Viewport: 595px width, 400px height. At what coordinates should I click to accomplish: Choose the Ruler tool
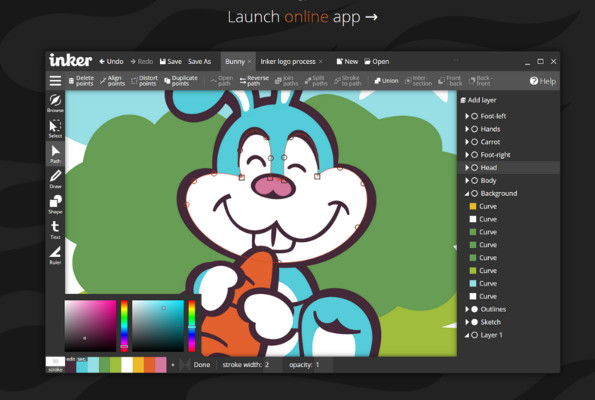[55, 255]
